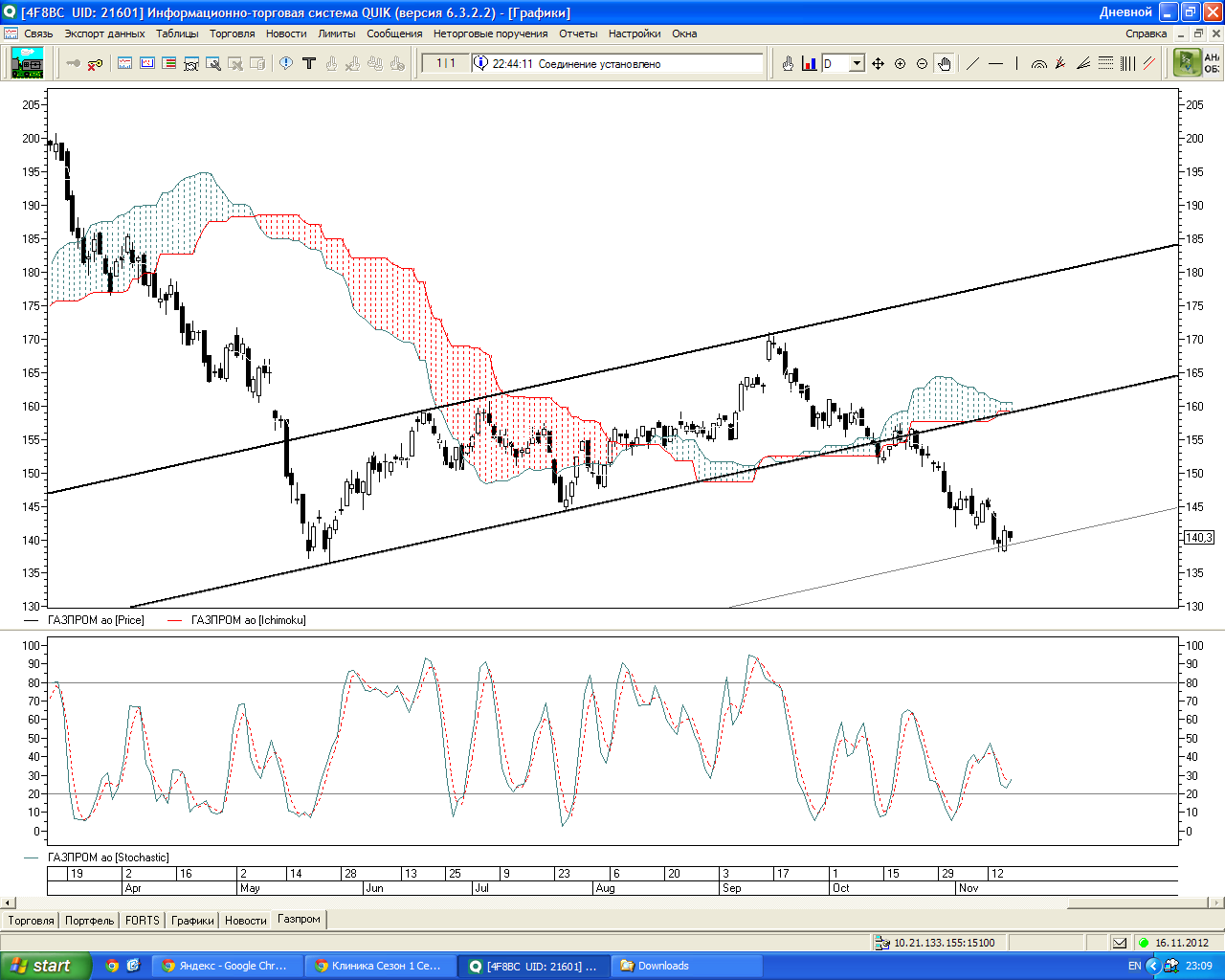Open the Таблицы menu

(x=177, y=33)
